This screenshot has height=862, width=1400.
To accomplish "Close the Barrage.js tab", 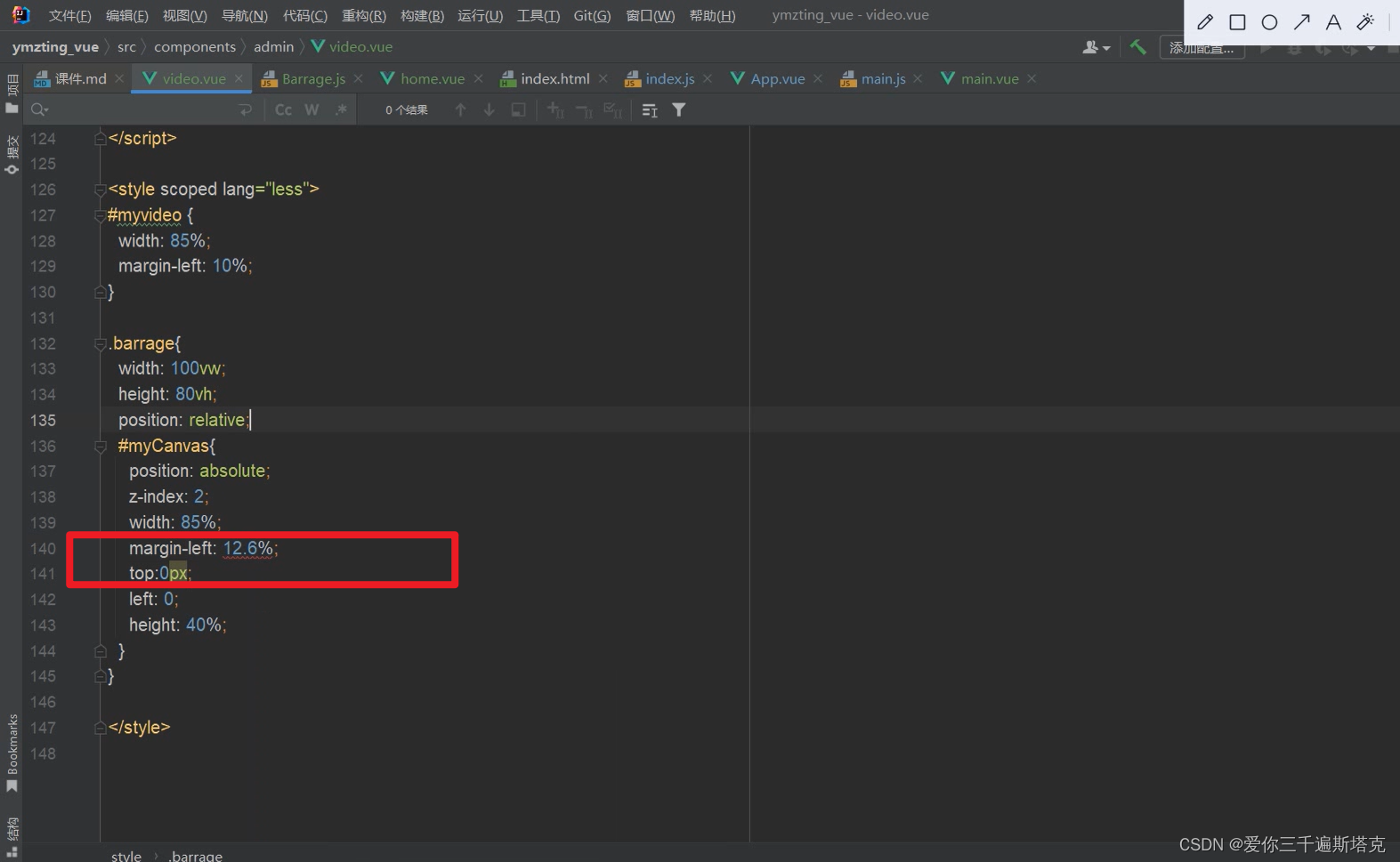I will (358, 78).
